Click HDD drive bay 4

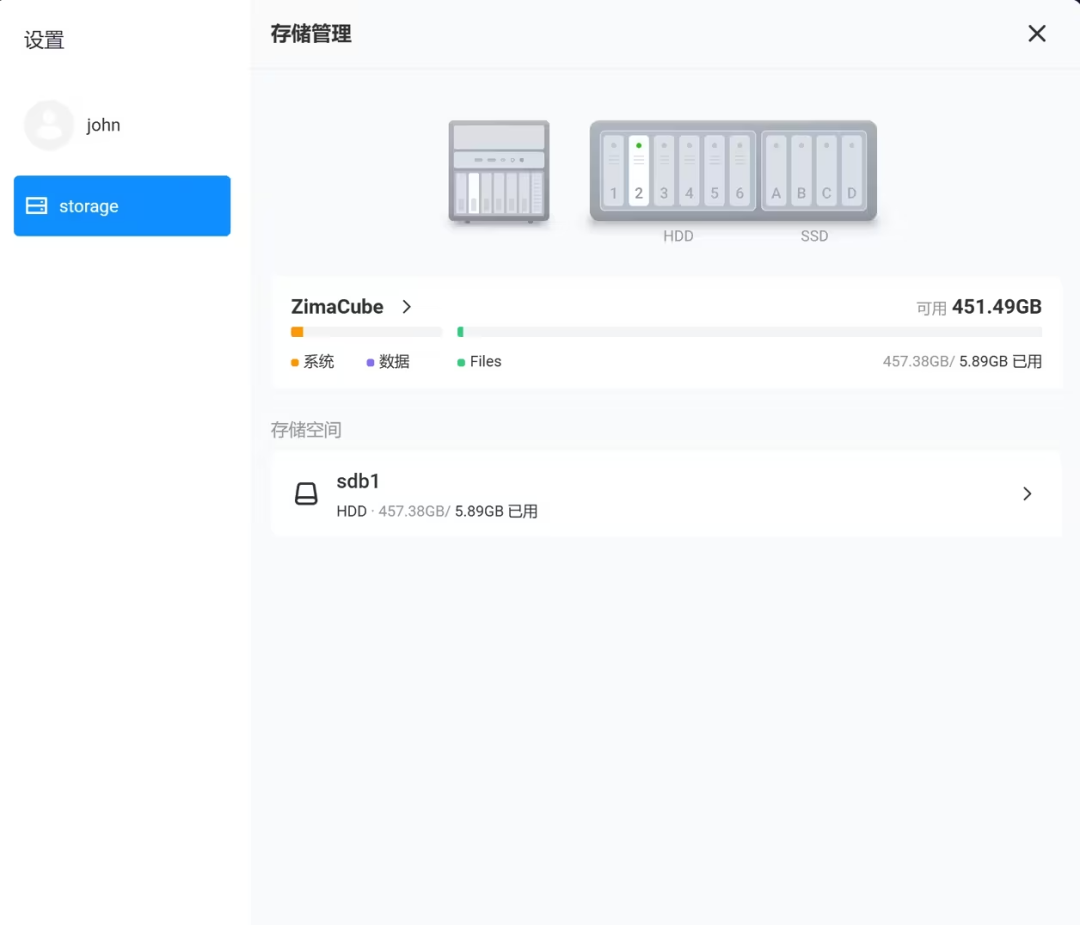(689, 171)
